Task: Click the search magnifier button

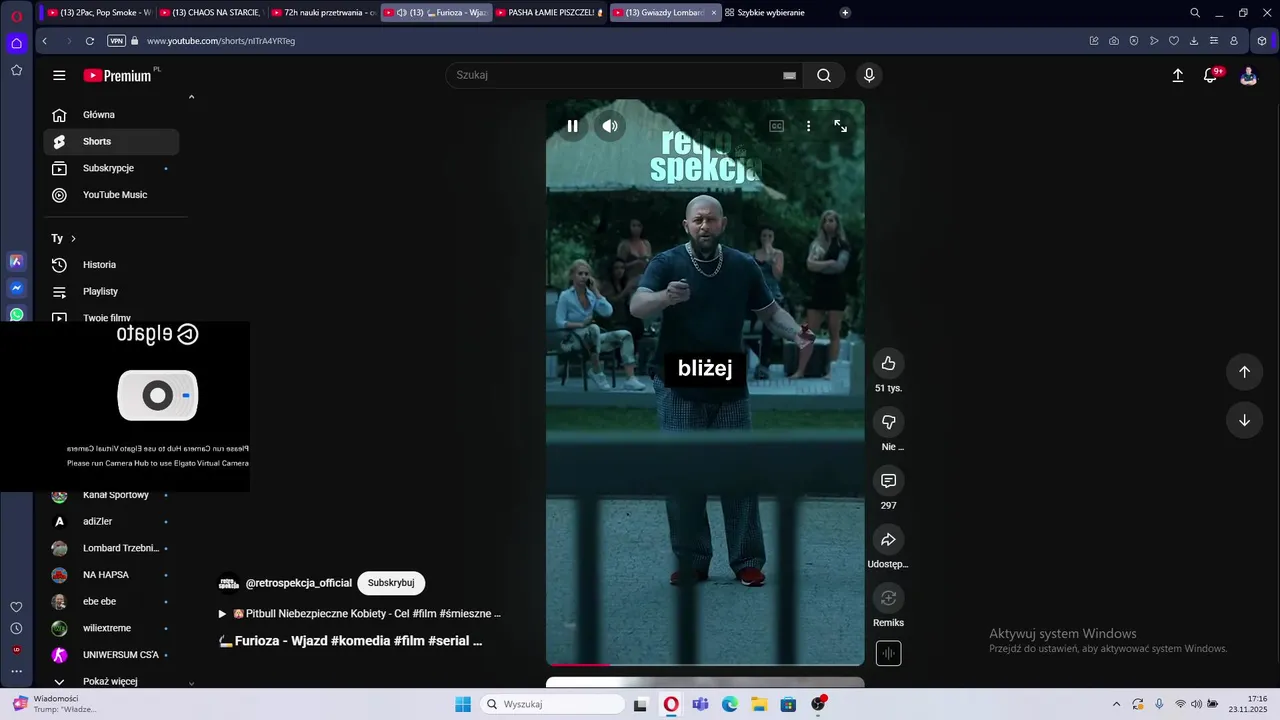Action: pyautogui.click(x=824, y=75)
